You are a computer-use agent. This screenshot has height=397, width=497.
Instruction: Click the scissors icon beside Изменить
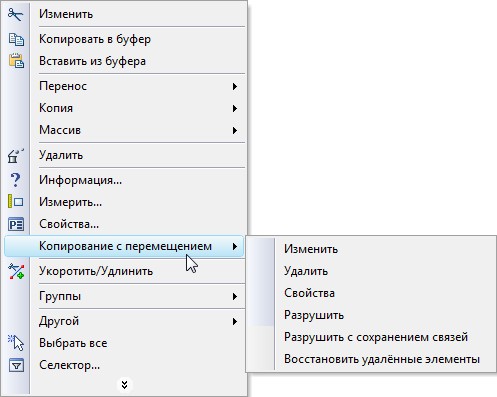coord(15,15)
